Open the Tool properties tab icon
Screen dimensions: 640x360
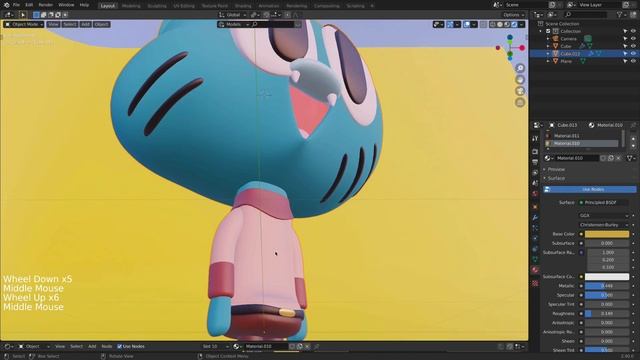click(535, 139)
